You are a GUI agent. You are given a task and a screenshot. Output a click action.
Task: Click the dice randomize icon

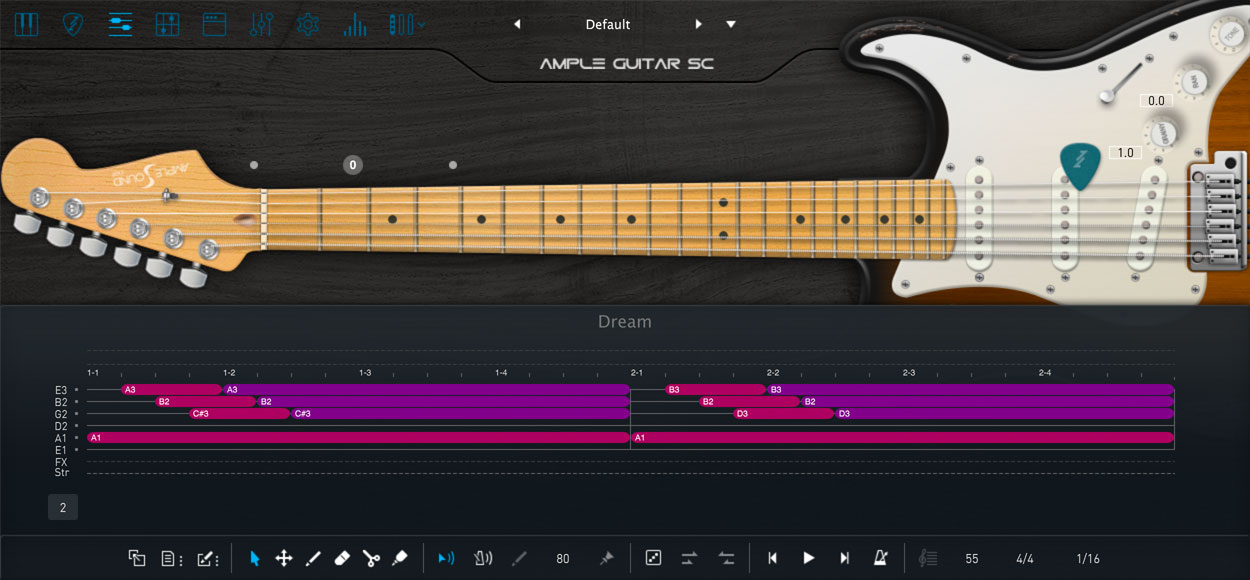click(653, 558)
